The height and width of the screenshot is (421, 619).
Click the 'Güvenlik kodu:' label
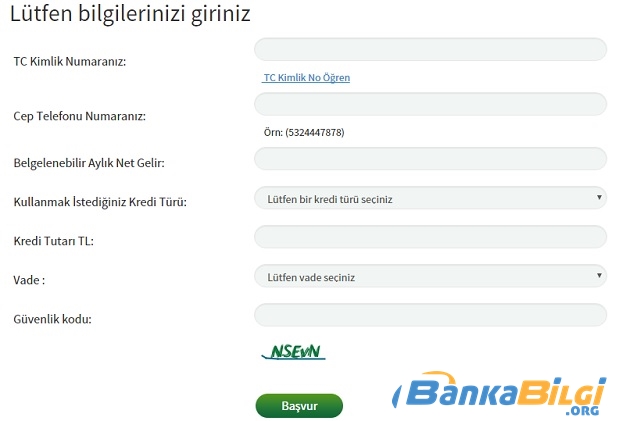(53, 319)
